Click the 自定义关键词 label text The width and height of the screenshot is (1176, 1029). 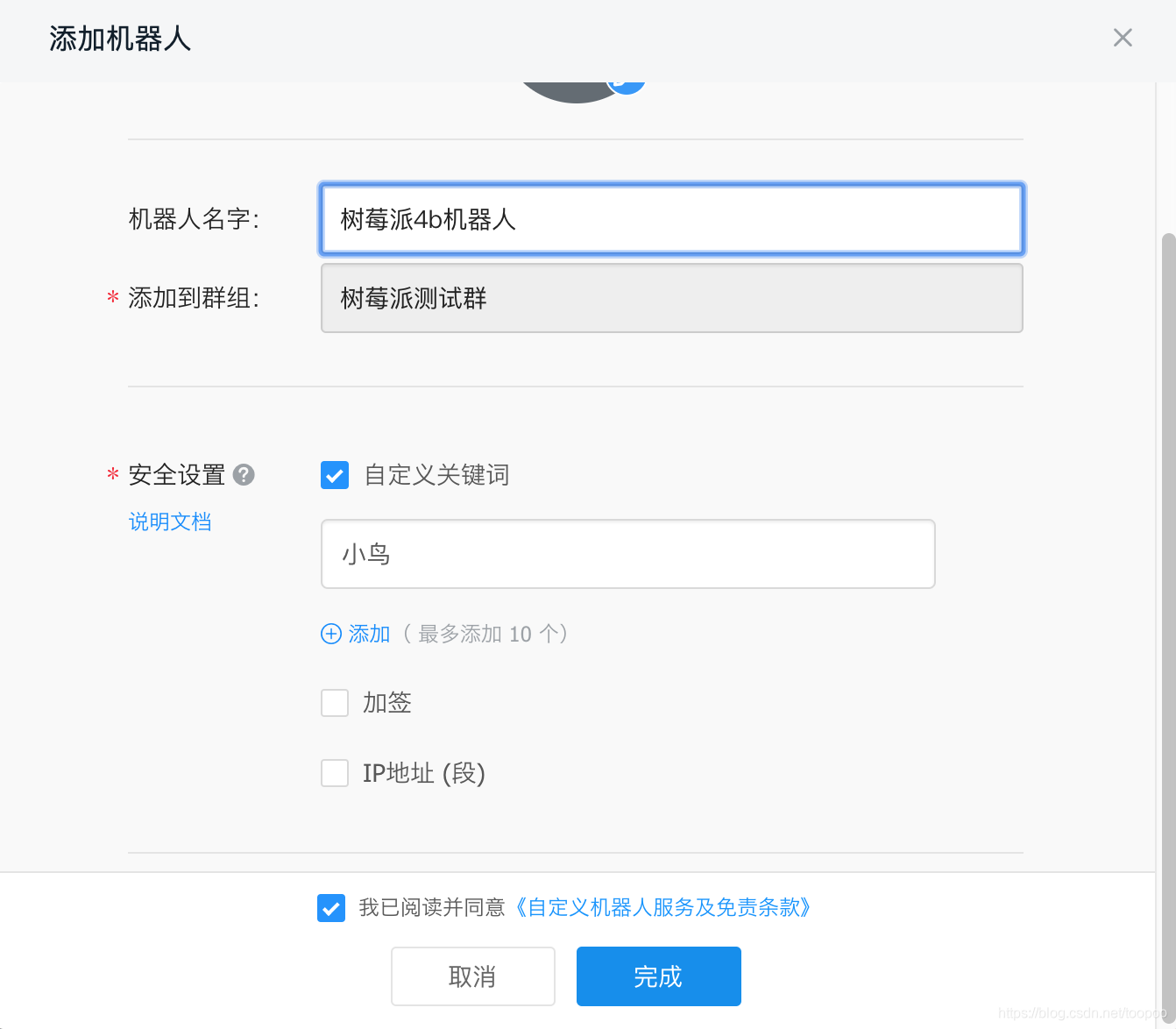pos(436,475)
